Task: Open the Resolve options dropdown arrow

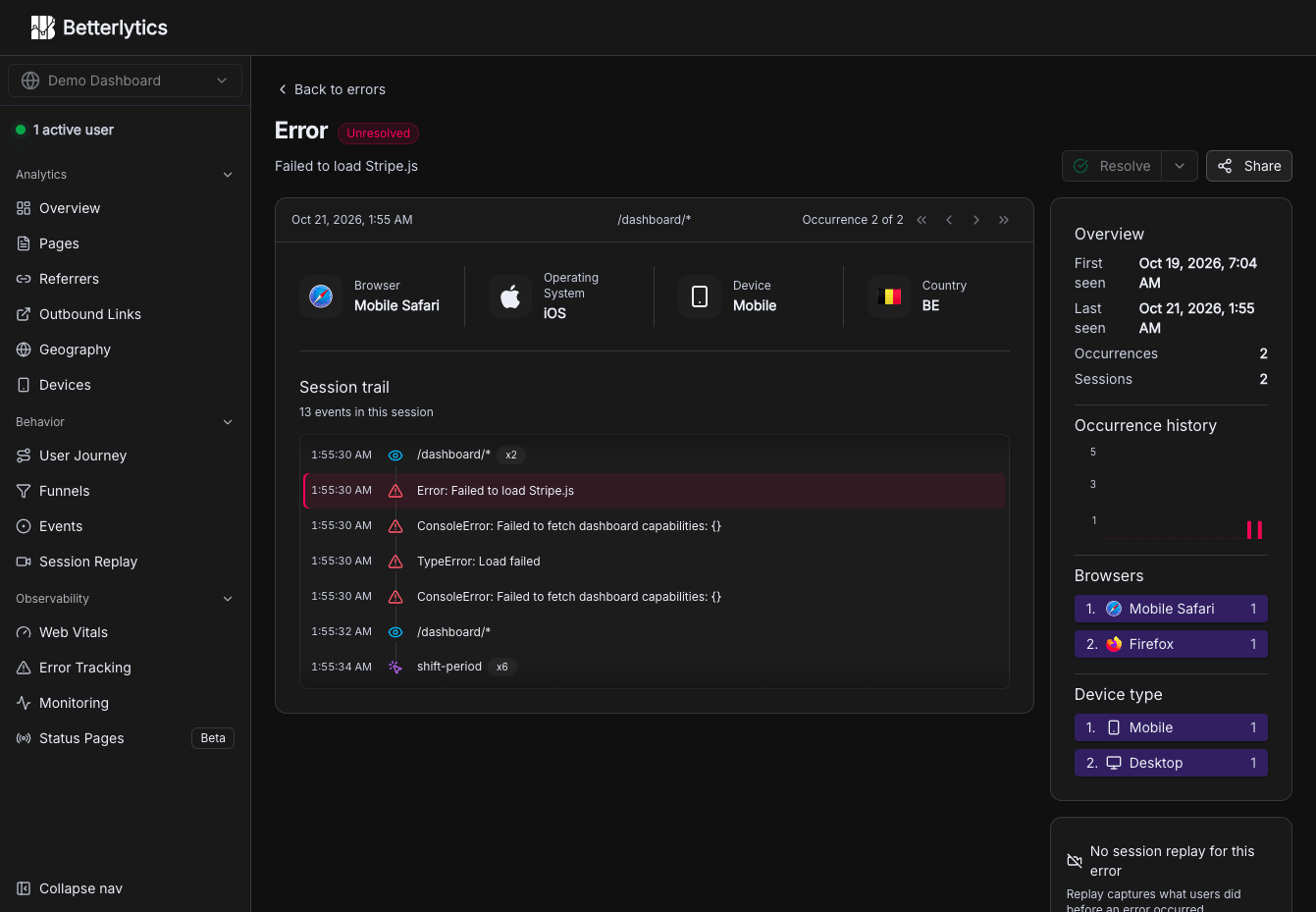Action: (x=1180, y=166)
